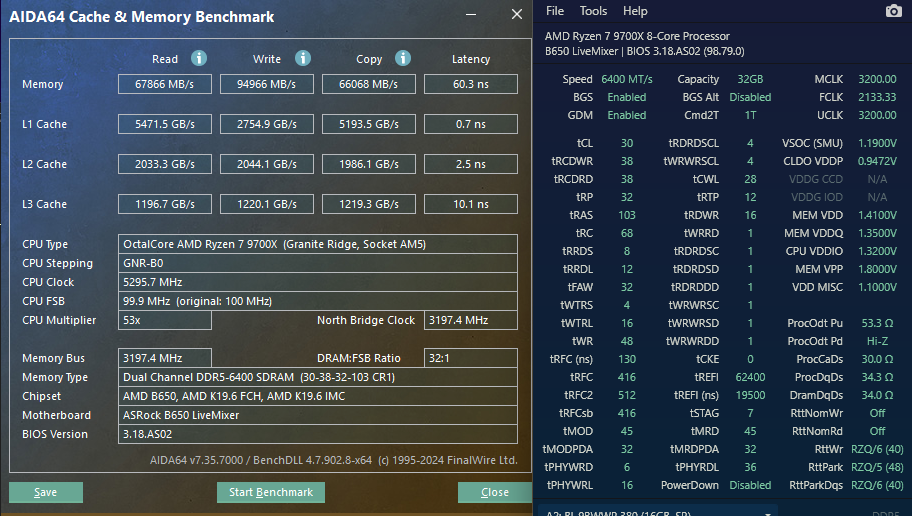Click the Copy info icon

[402, 58]
